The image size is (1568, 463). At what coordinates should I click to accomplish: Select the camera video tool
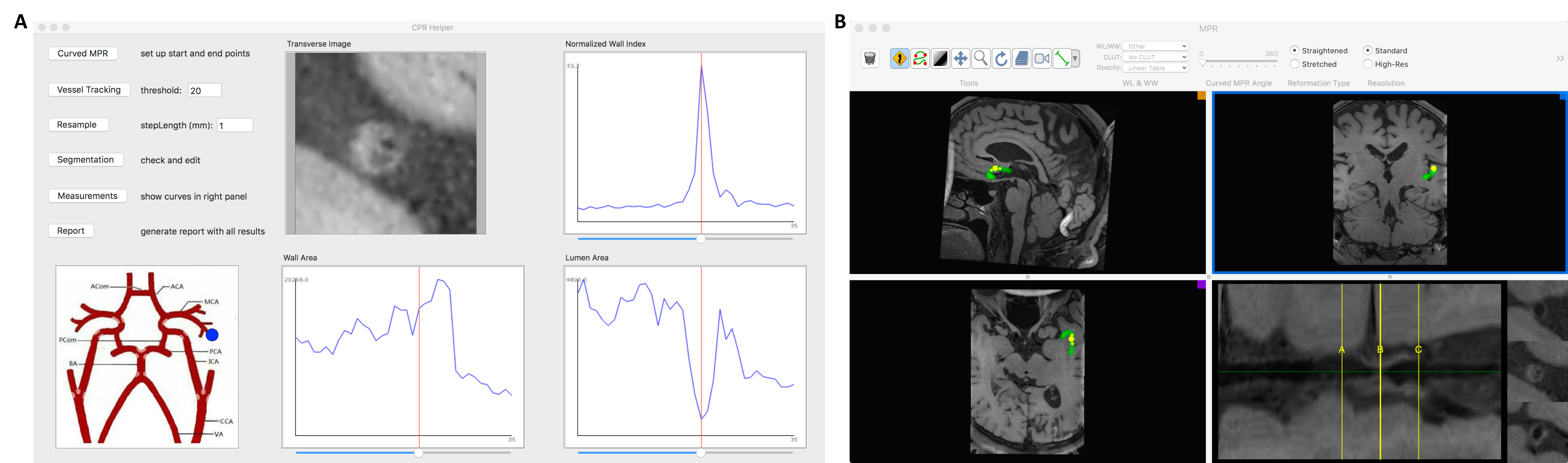pyautogui.click(x=1042, y=58)
